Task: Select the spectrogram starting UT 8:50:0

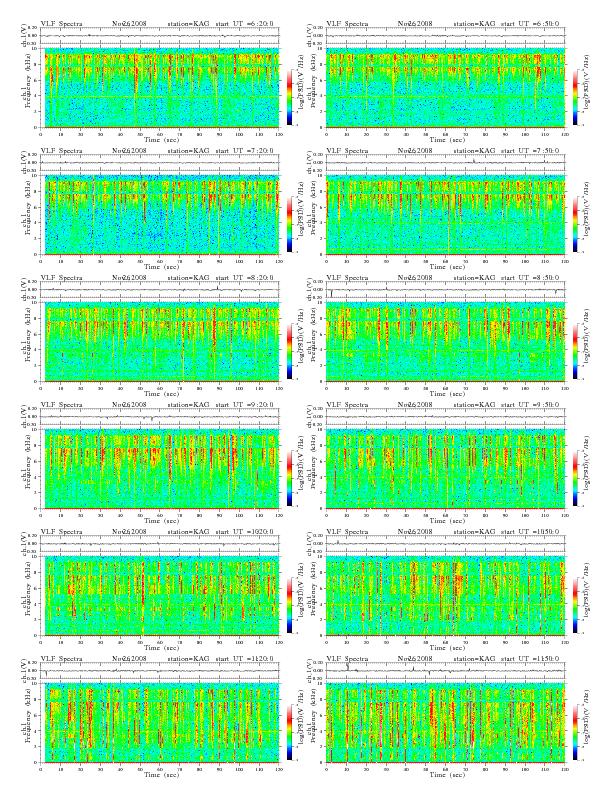Action: [x=445, y=342]
